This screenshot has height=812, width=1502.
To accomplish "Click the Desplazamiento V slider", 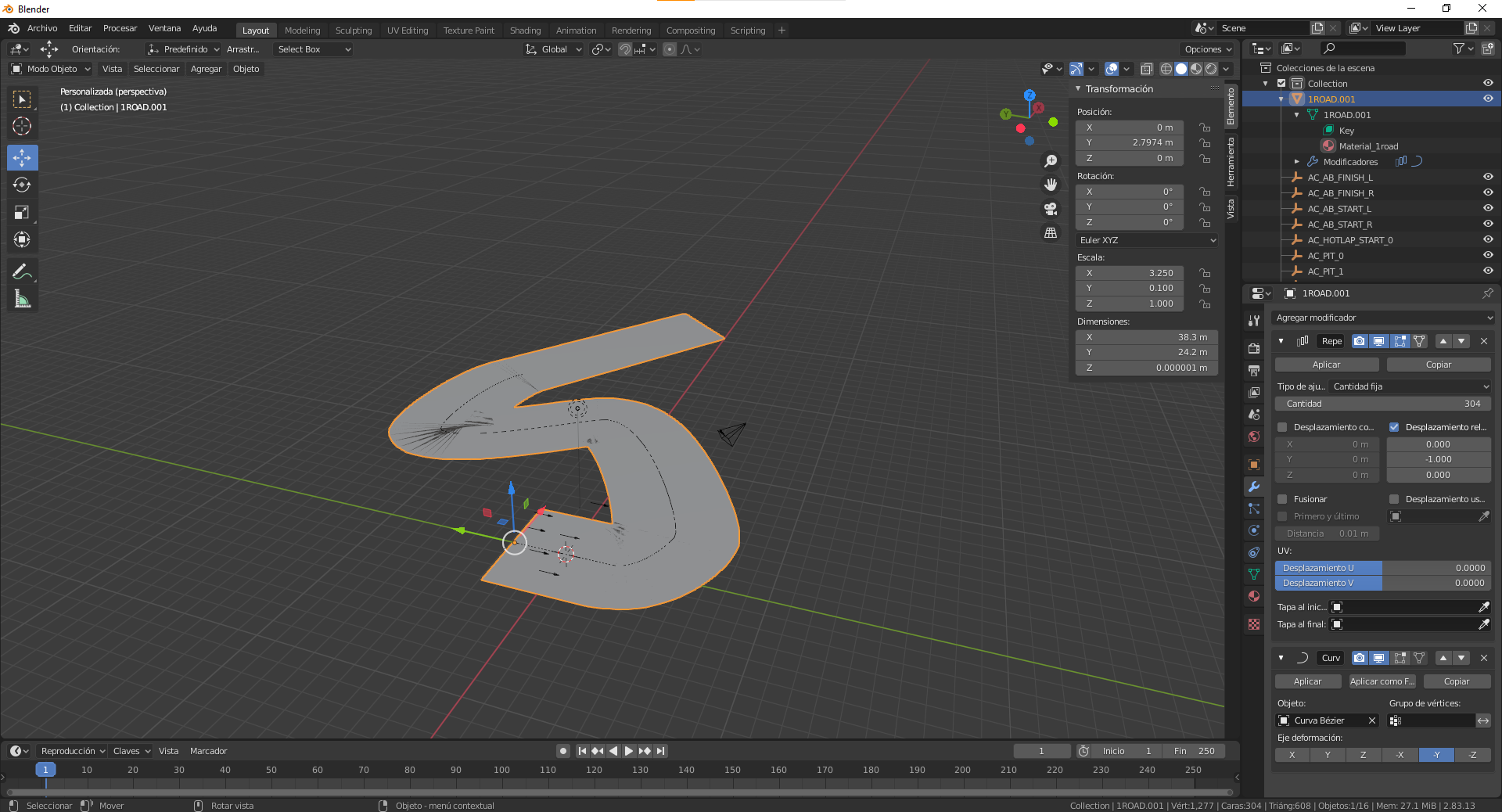I will tap(1382, 583).
